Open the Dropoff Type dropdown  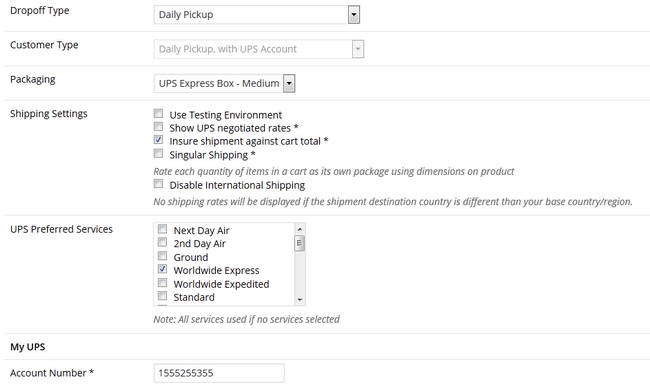257,15
